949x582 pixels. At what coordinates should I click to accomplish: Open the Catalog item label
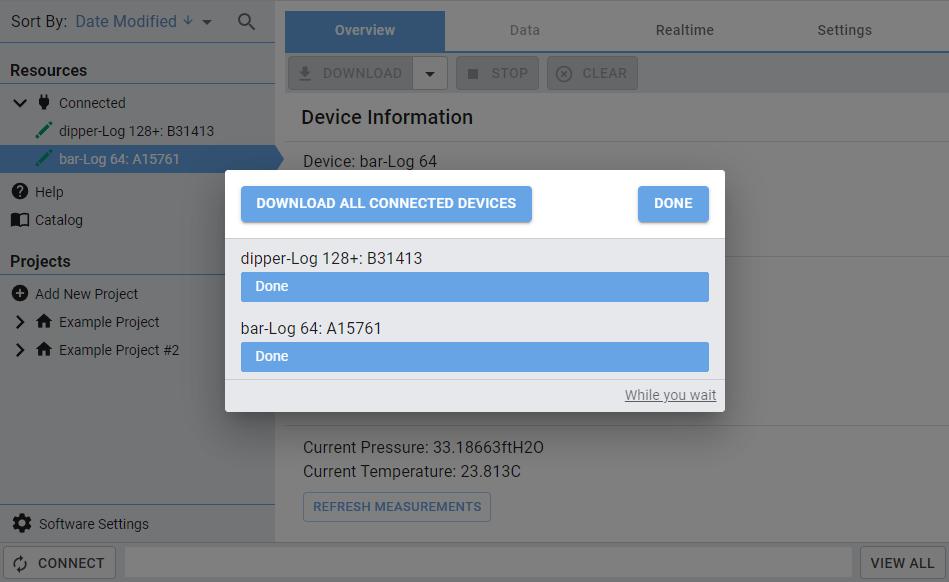[59, 220]
